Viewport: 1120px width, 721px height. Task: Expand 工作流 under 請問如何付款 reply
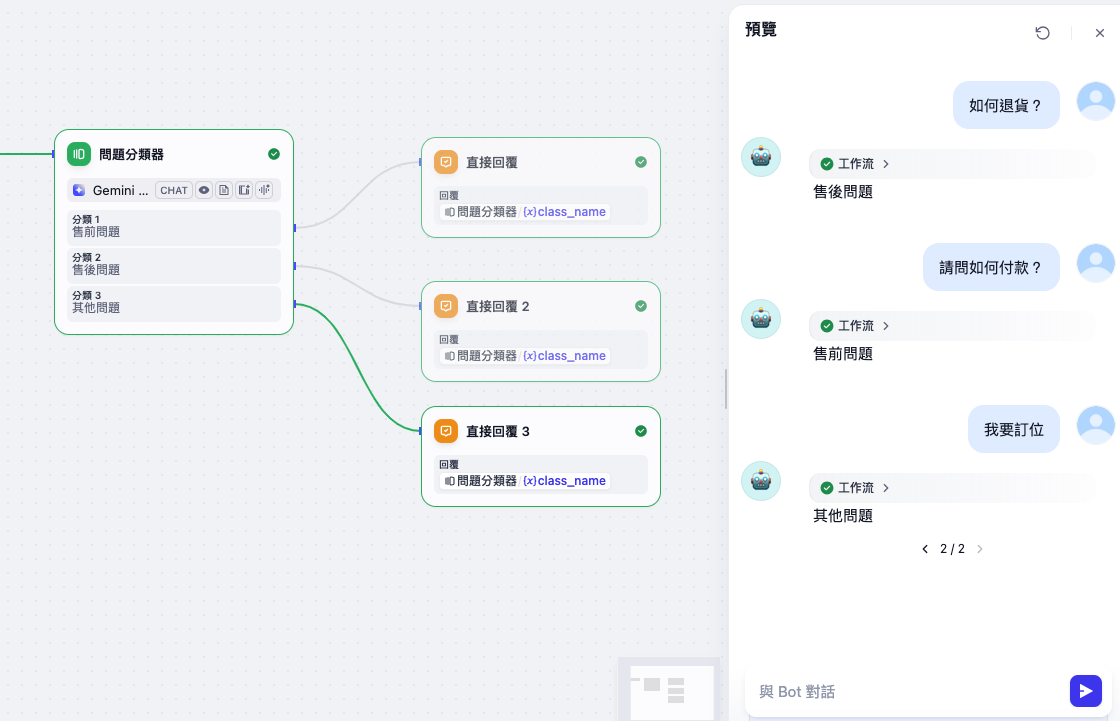point(855,326)
